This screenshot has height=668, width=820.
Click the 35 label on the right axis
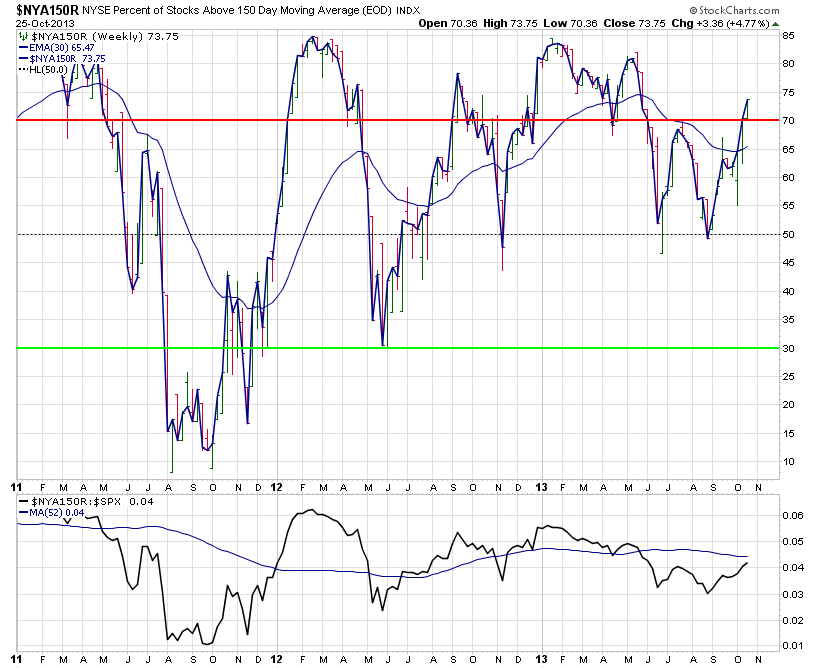pyautogui.click(x=789, y=320)
